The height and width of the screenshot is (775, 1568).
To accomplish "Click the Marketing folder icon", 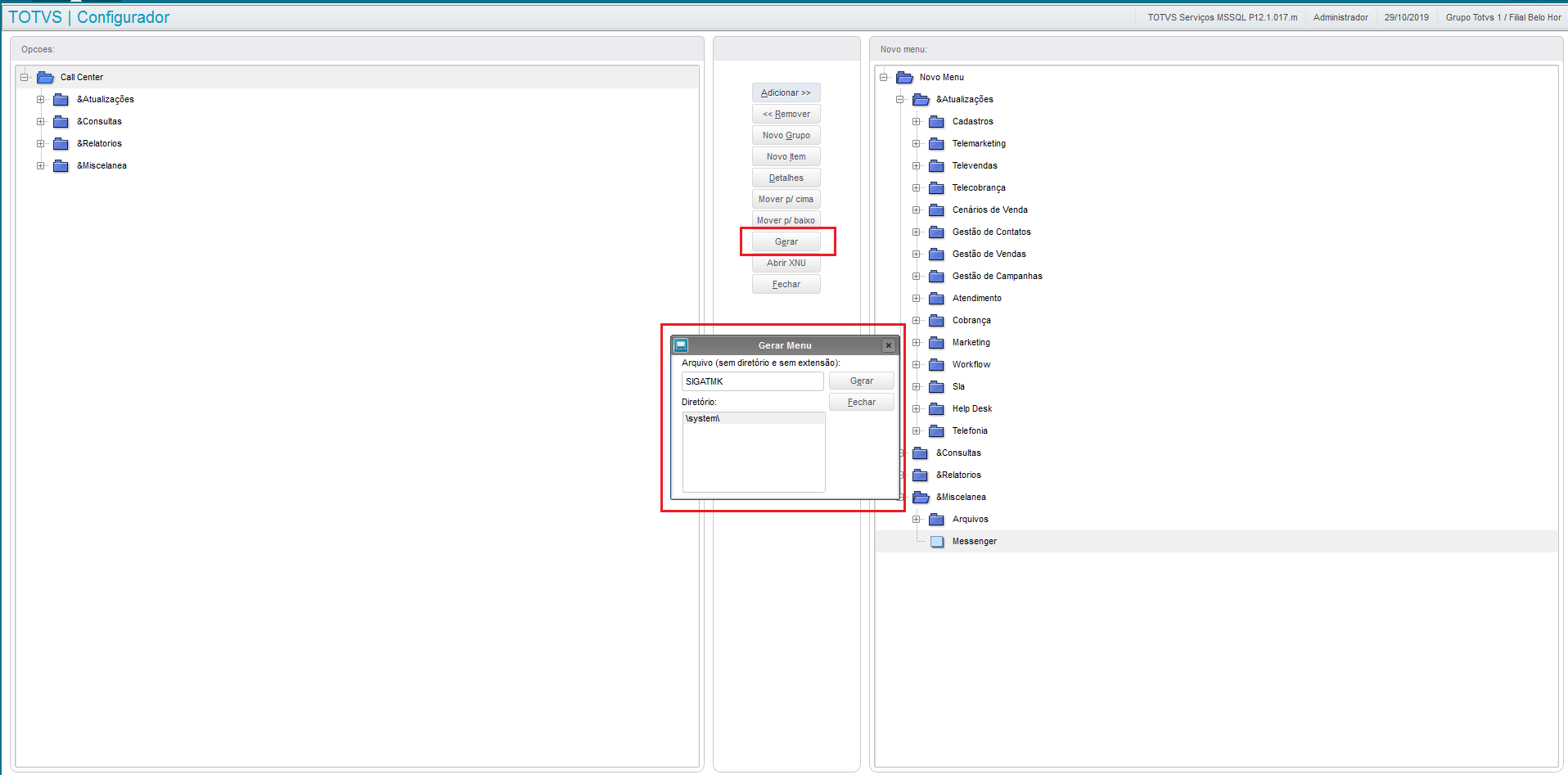I will click(936, 342).
